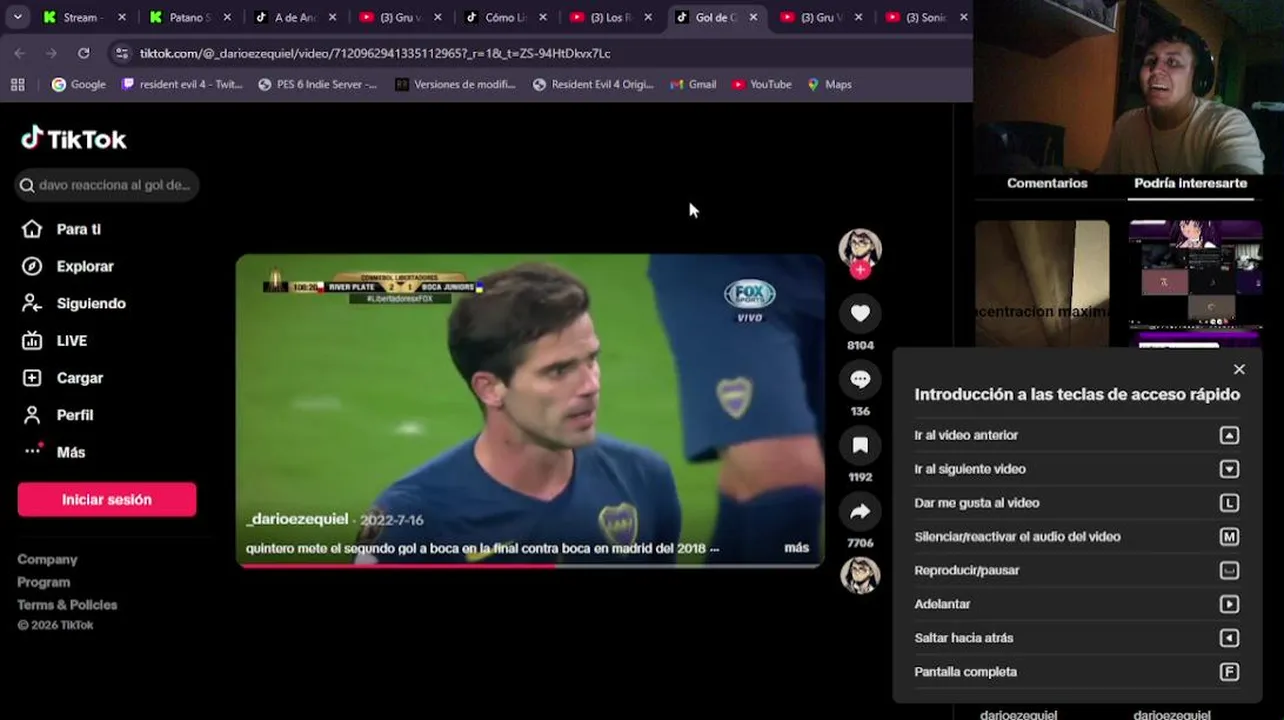
Task: Open the Versiones de modifi... bookmark
Action: pos(455,84)
